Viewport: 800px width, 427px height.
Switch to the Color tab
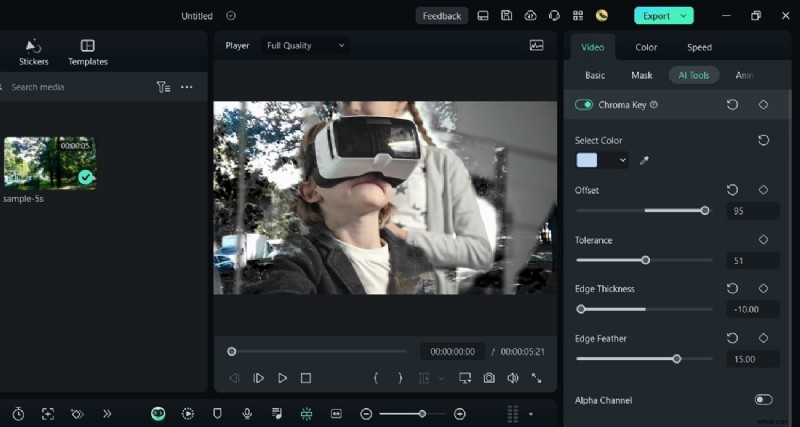click(x=646, y=47)
